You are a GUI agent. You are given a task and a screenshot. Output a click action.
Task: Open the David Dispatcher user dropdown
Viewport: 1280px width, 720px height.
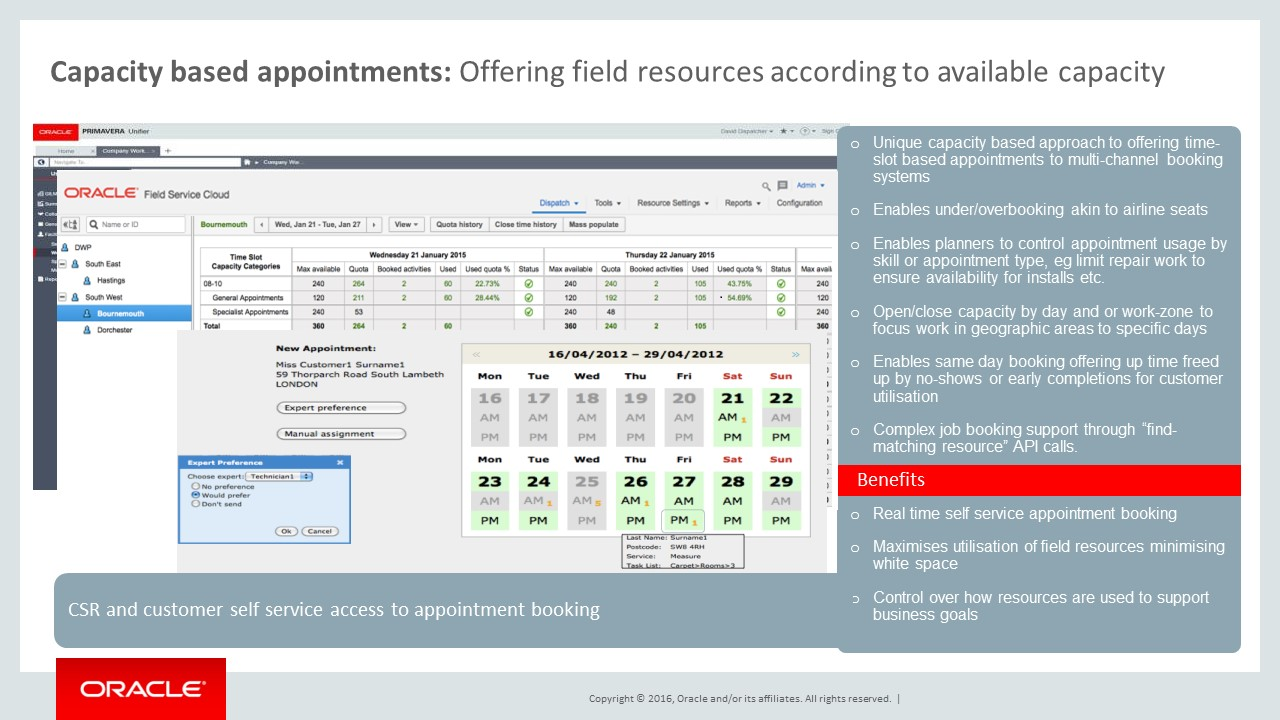[747, 131]
